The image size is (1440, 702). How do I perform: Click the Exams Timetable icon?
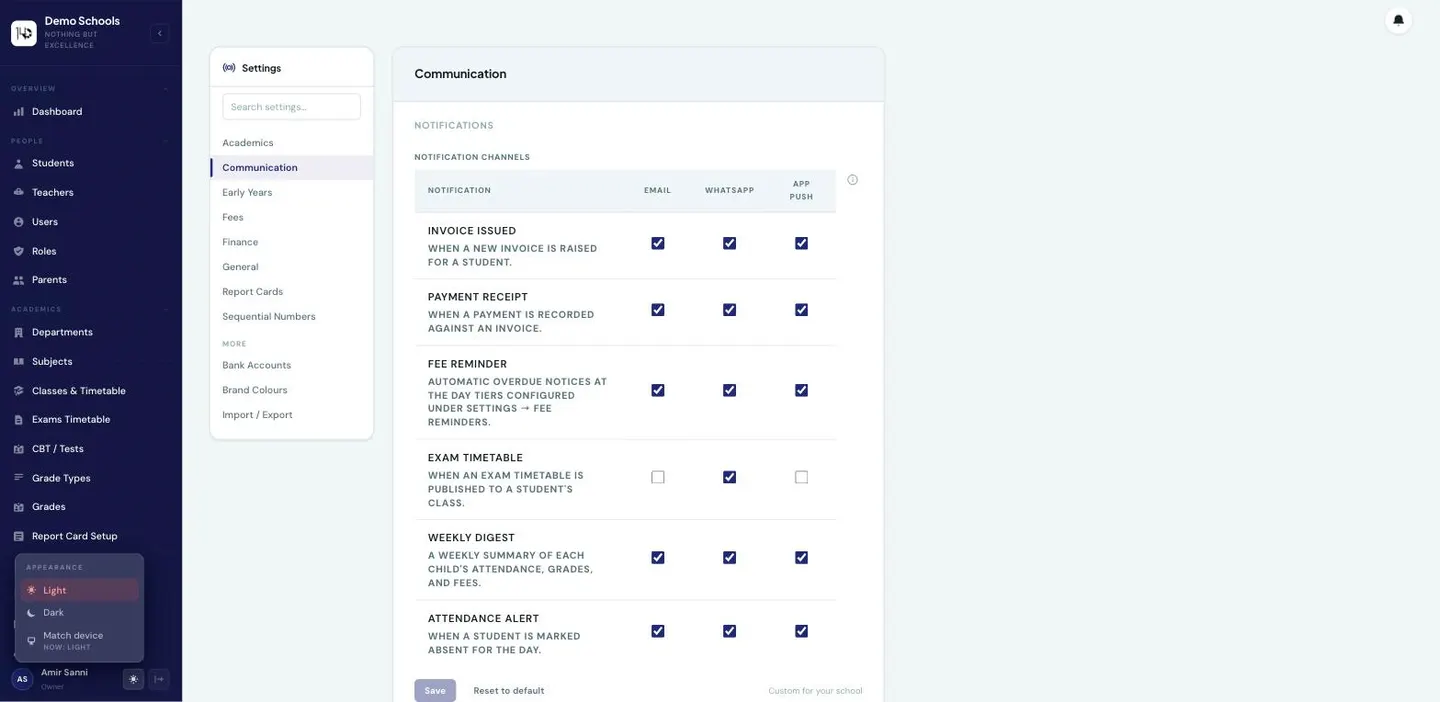[18, 420]
